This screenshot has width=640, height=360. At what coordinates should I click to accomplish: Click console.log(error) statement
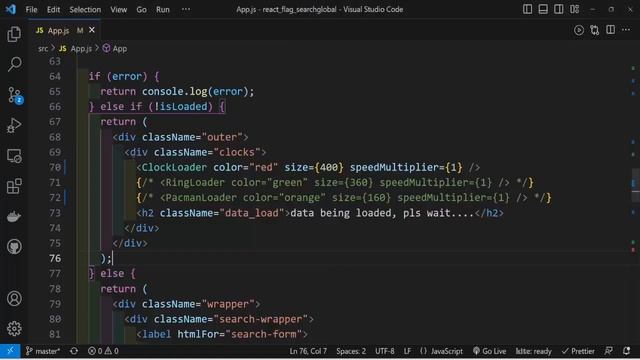tap(198, 91)
